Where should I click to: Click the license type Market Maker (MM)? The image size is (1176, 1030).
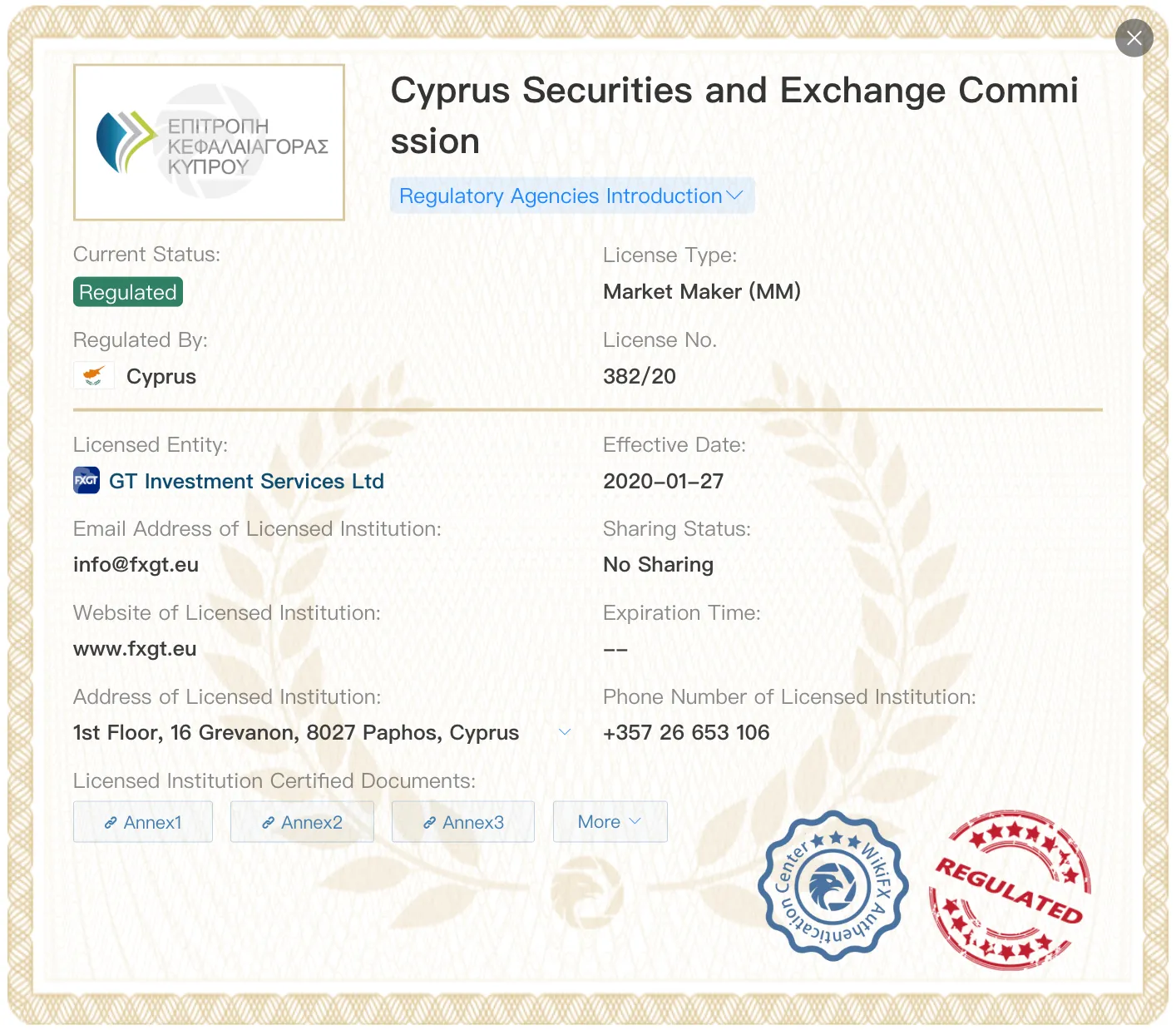[702, 291]
